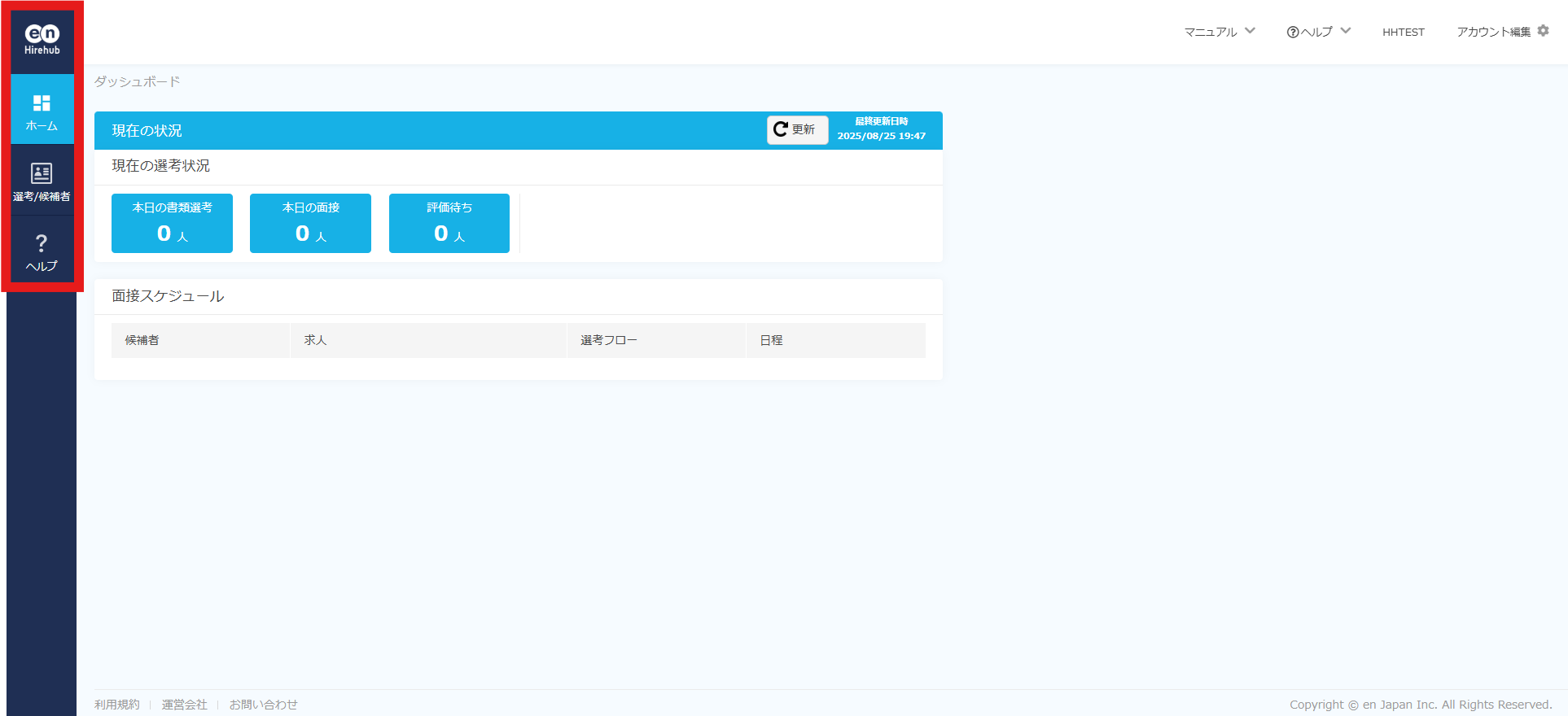Open the 利用規約 footer link
Screen dimensions: 1568x716
point(116,705)
